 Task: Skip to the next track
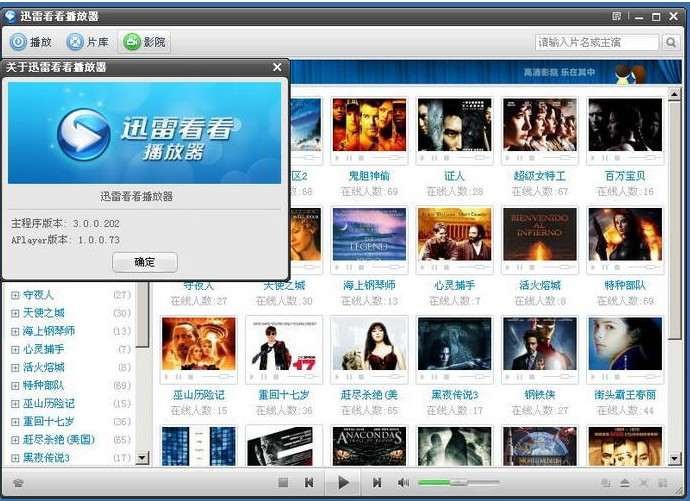pyautogui.click(x=377, y=483)
